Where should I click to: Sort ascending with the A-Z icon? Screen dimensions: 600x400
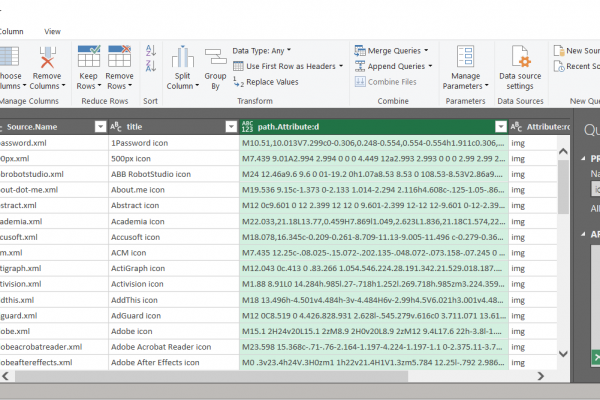click(x=151, y=50)
